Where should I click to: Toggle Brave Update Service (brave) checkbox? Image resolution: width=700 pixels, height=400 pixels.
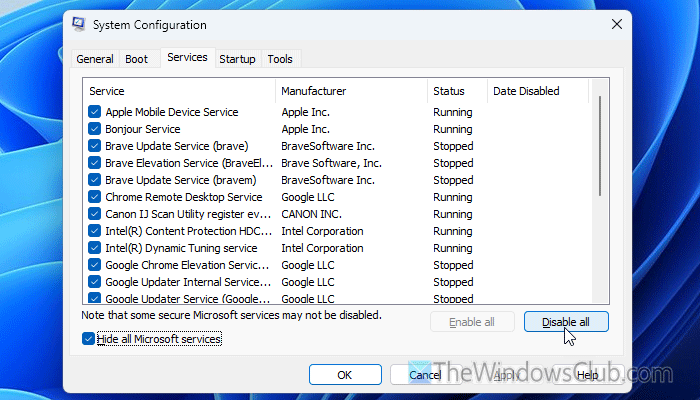[94, 146]
